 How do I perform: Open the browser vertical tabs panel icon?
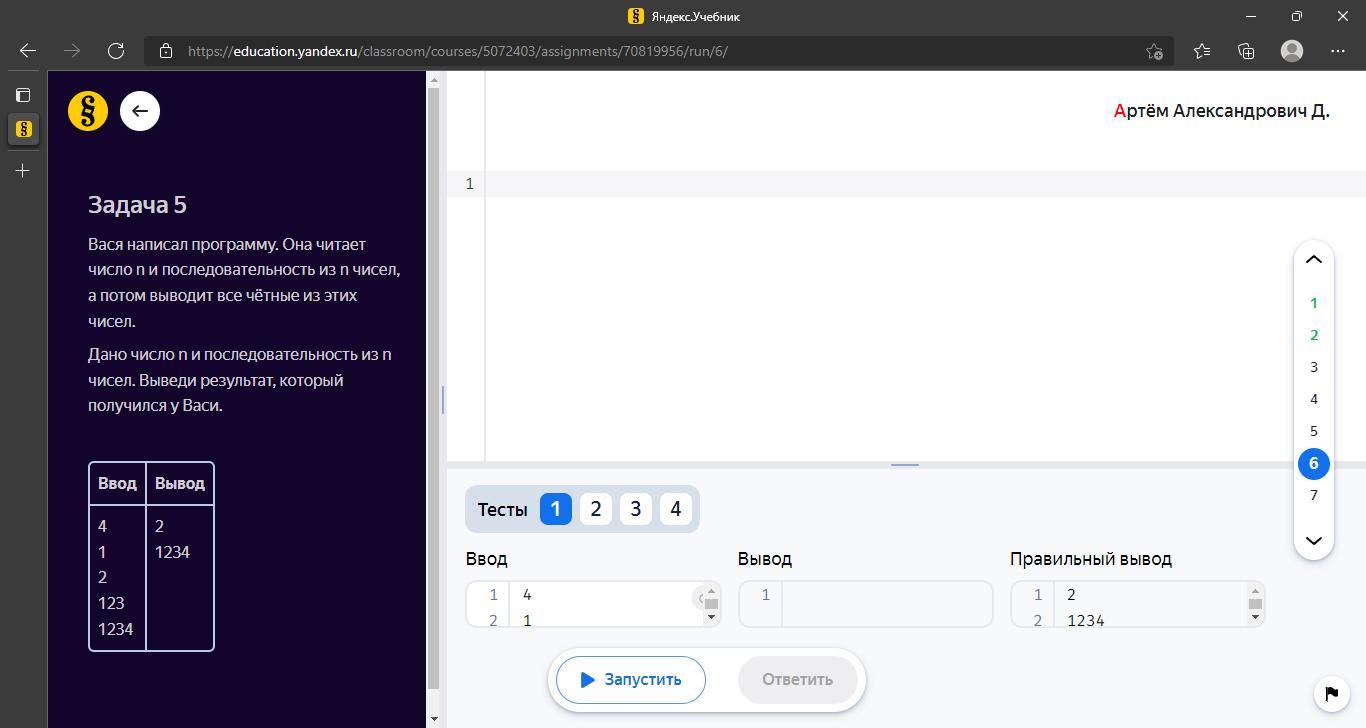23,95
